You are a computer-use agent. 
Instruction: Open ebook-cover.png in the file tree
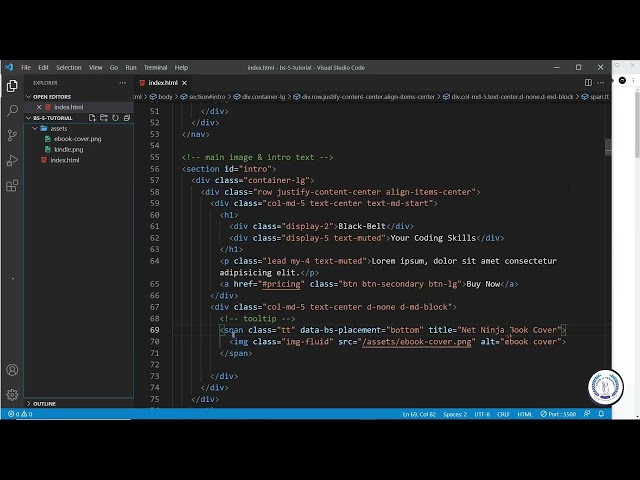tap(78, 139)
